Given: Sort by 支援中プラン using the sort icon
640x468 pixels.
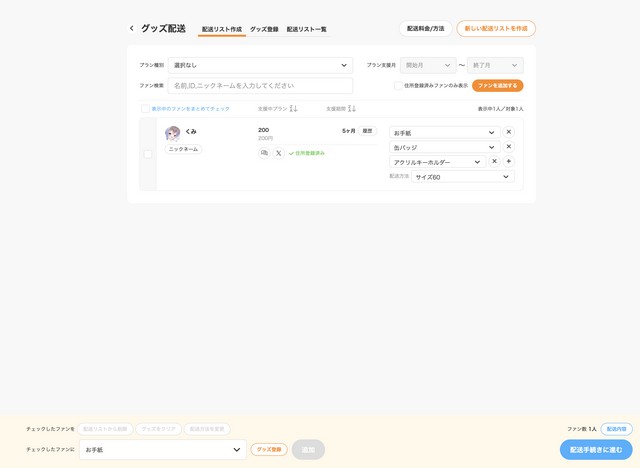Looking at the screenshot, I should click(x=294, y=108).
